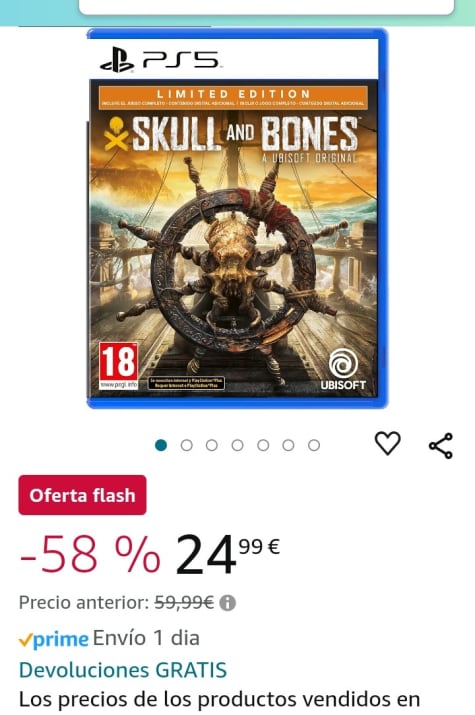Tap the Envío 1 día delivery text

[146, 638]
